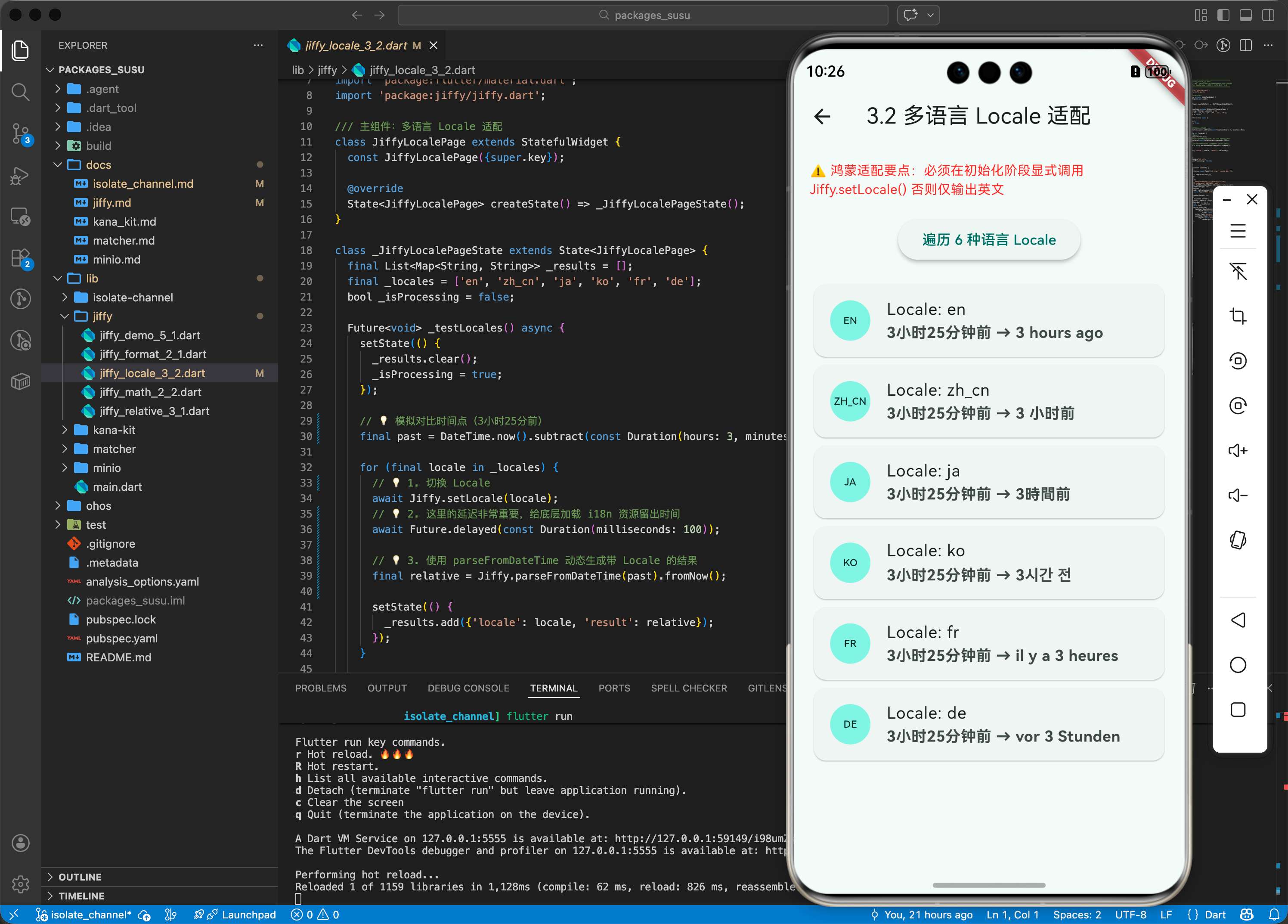The width and height of the screenshot is (1288, 924).
Task: Click Dart language mode in status bar
Action: point(1214,915)
